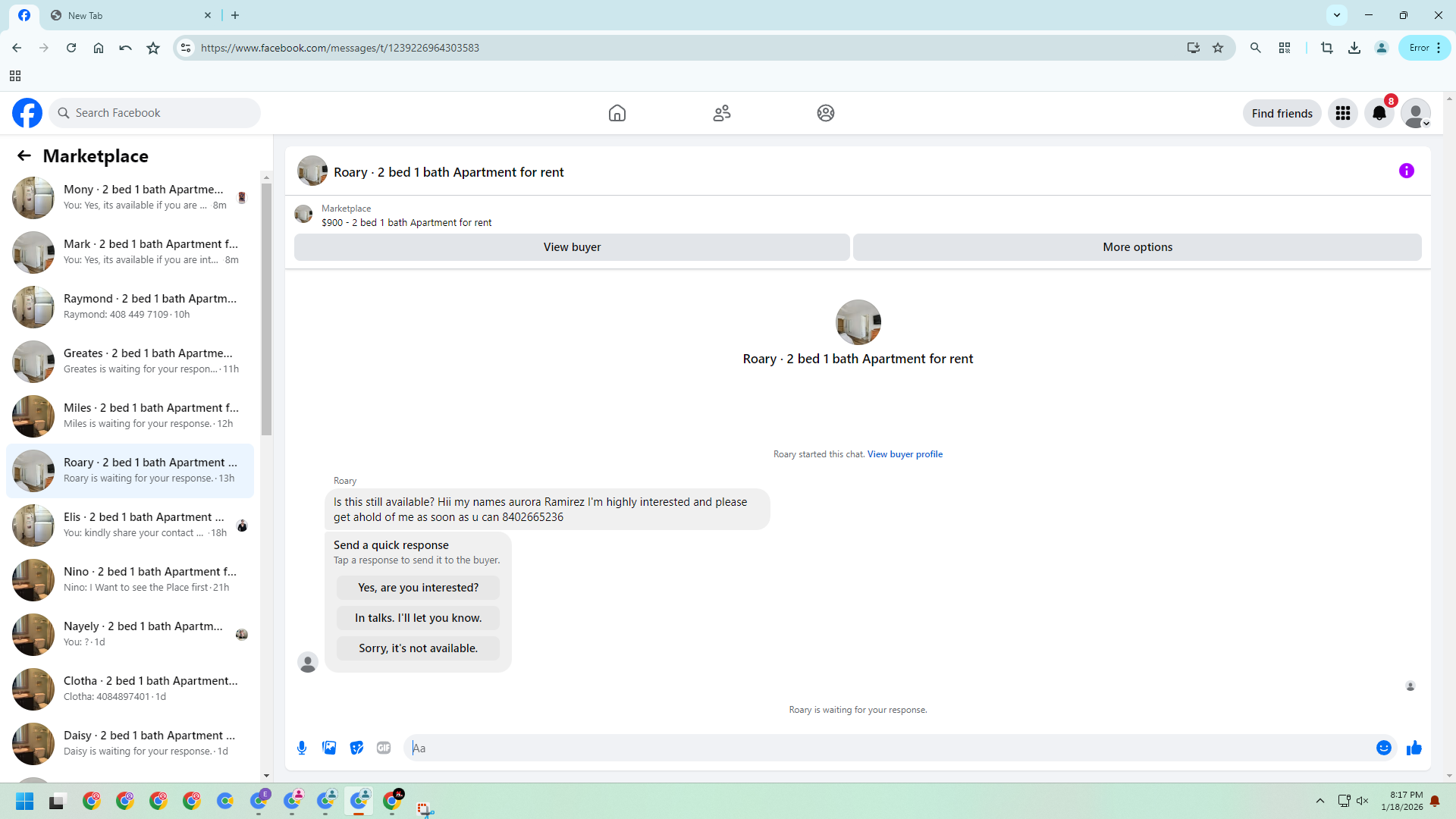Send 'Sorry, it's not available.' quick response
Viewport: 1456px width, 819px height.
[x=418, y=648]
